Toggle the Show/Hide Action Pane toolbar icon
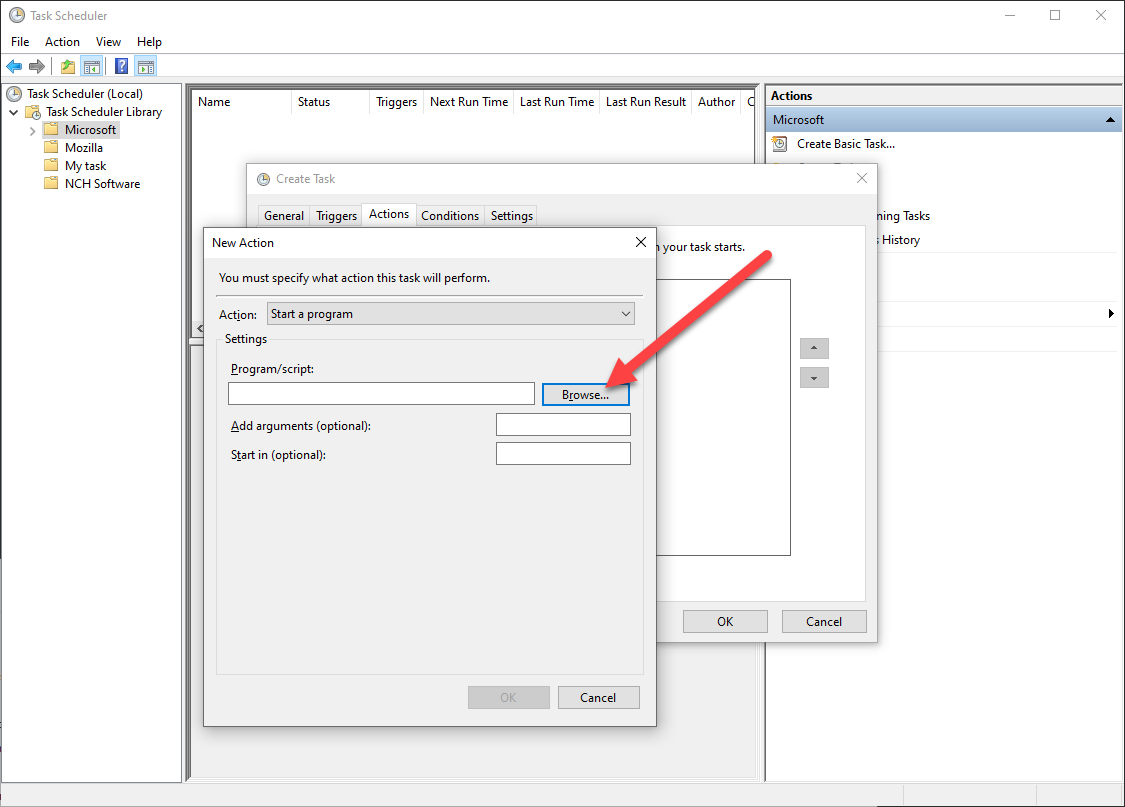 point(146,67)
